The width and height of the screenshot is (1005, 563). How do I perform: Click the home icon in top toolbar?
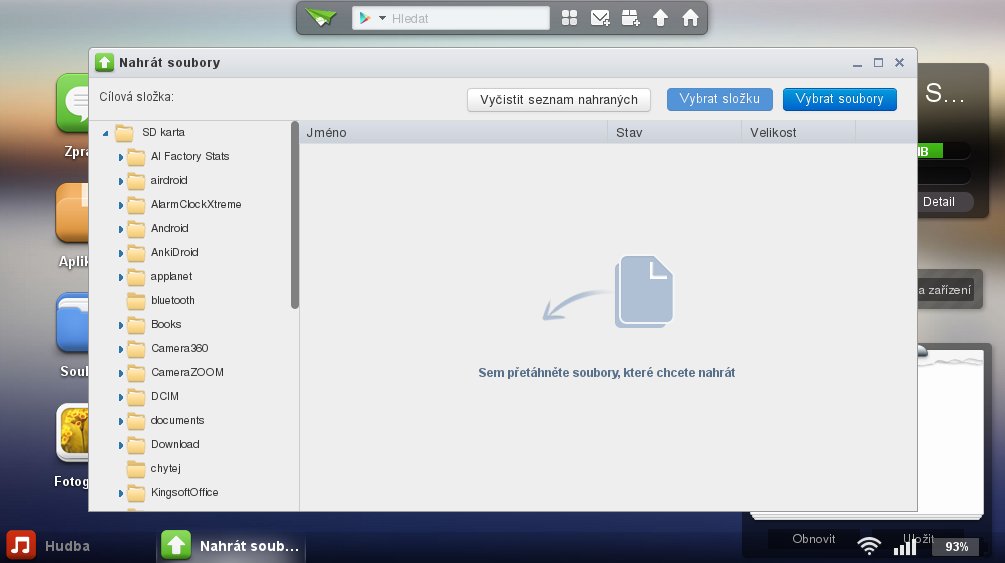(x=690, y=18)
